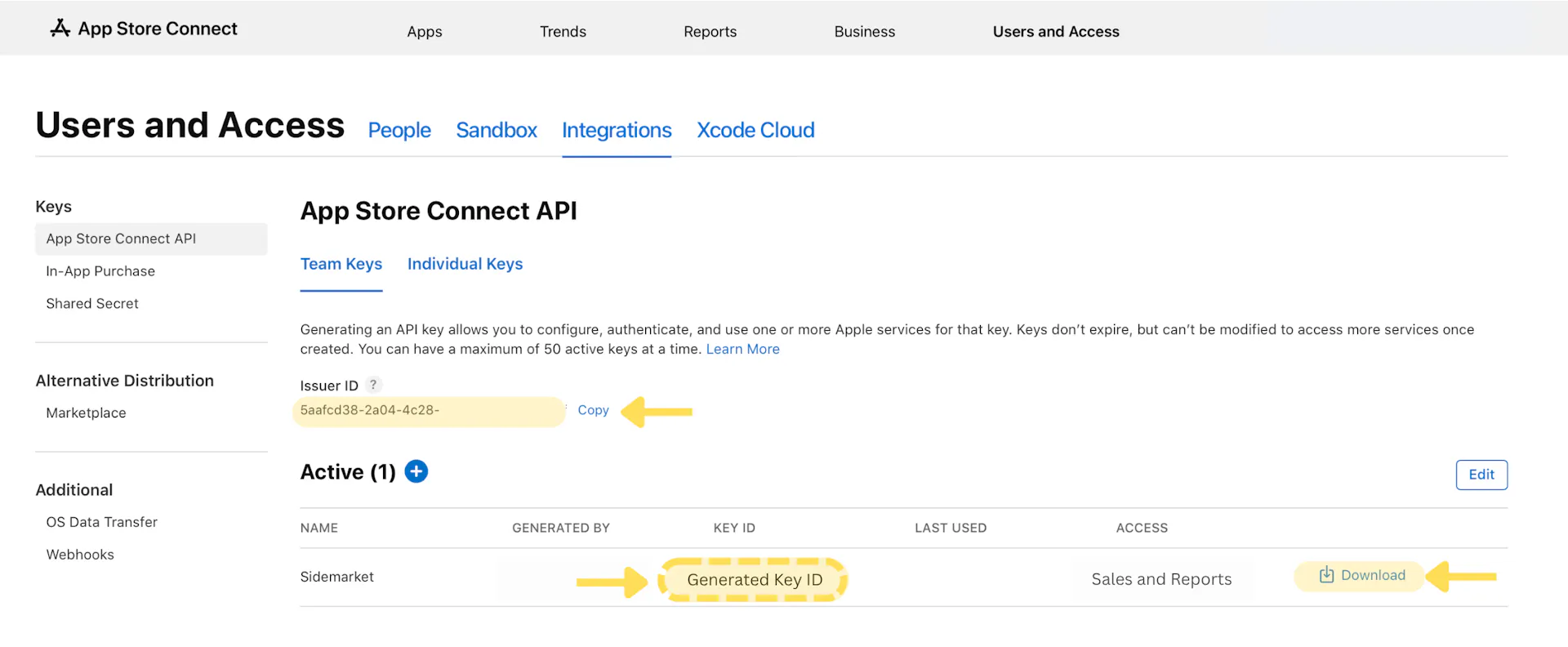Open Business in the top navigation

click(864, 32)
